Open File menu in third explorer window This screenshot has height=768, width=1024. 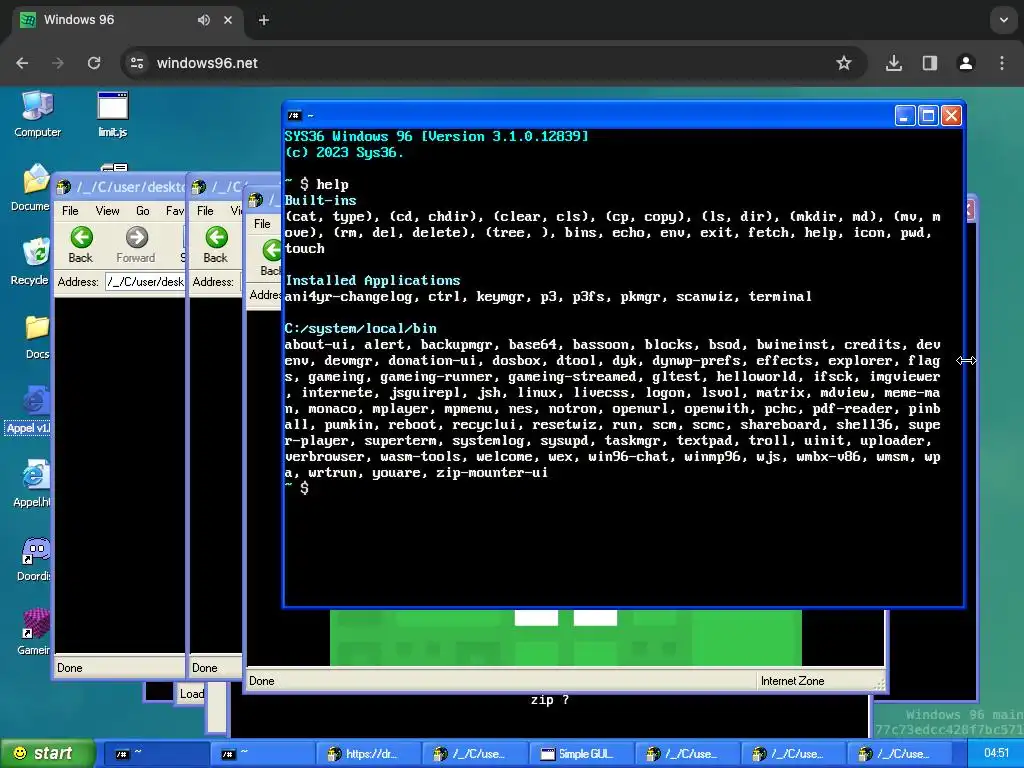click(262, 224)
